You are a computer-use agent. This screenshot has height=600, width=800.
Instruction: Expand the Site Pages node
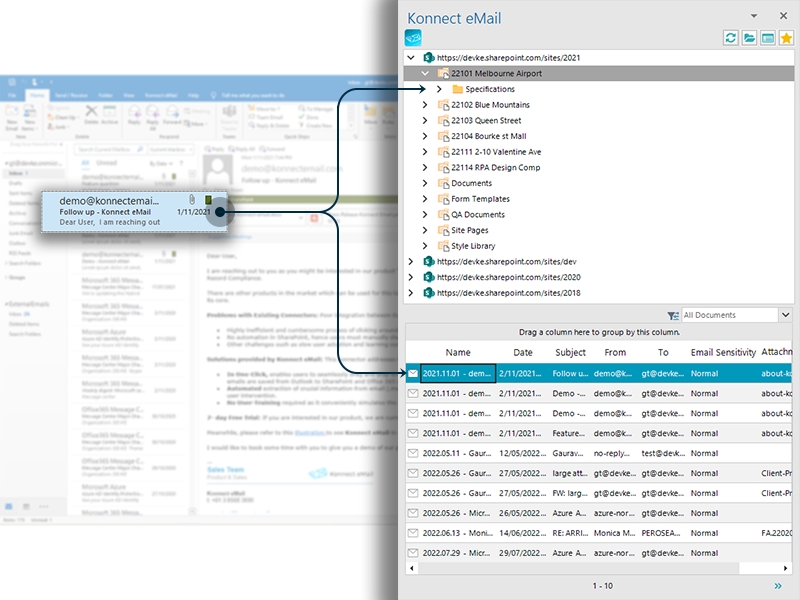pyautogui.click(x=425, y=230)
